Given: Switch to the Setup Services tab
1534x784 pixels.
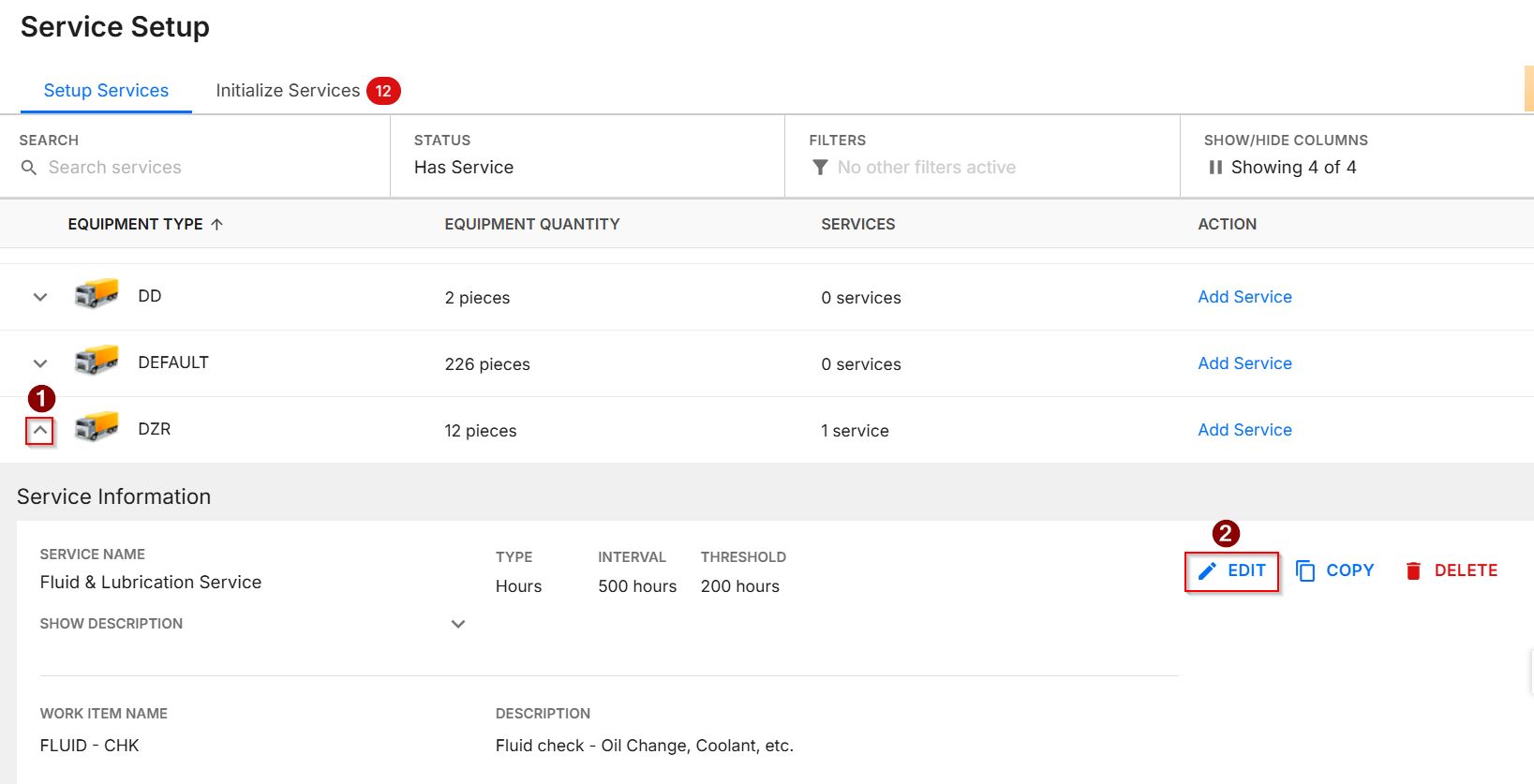Looking at the screenshot, I should pyautogui.click(x=106, y=91).
